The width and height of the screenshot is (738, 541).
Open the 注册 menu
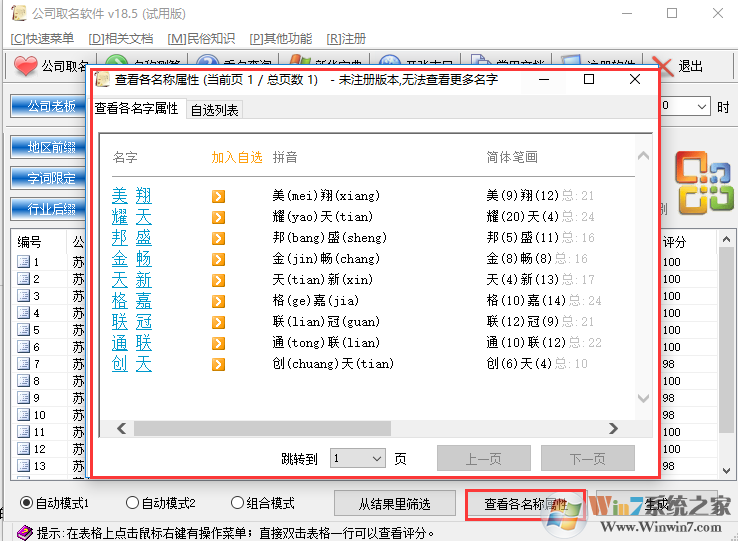coord(346,39)
